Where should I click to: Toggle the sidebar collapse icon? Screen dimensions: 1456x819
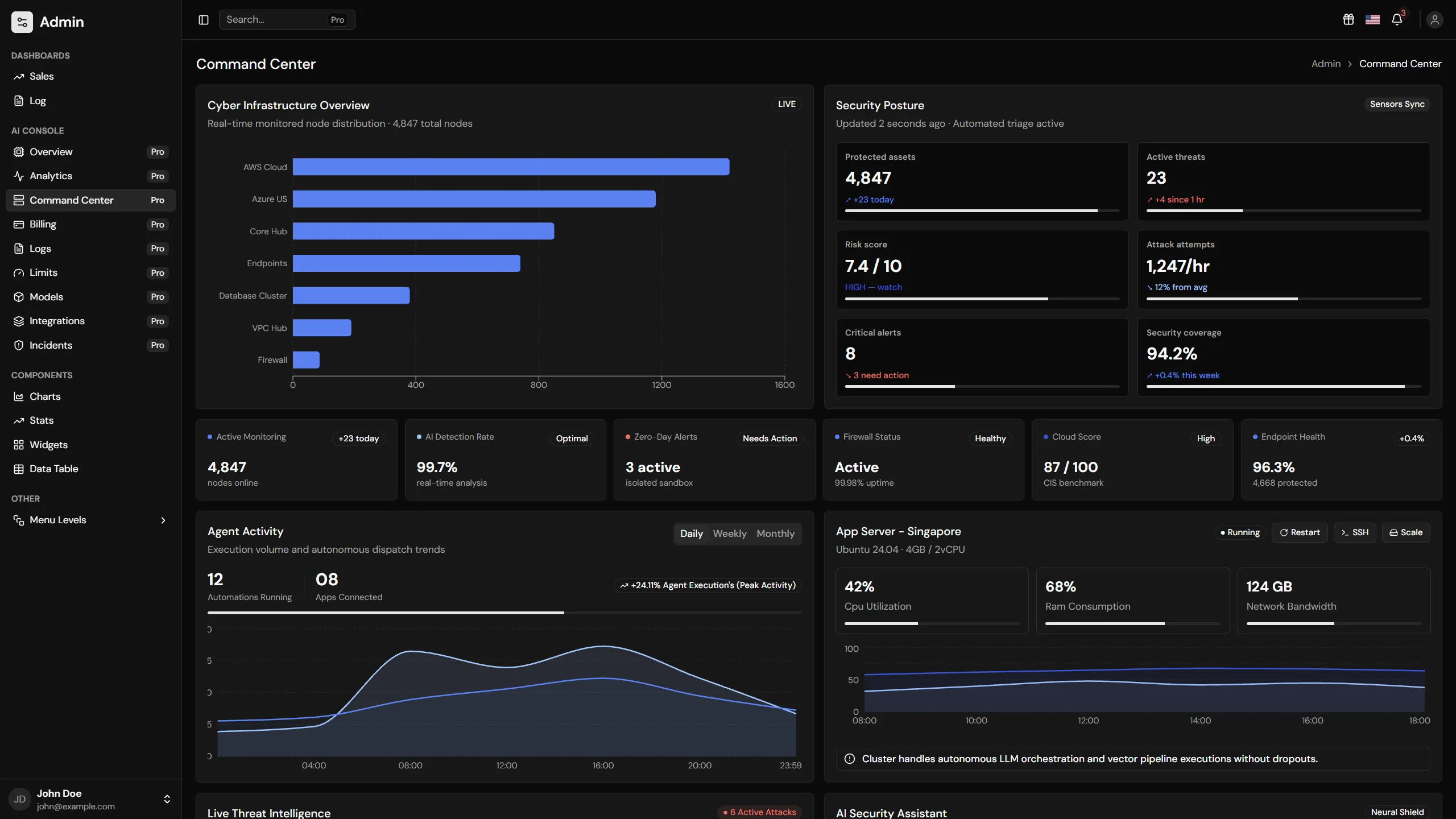[204, 20]
